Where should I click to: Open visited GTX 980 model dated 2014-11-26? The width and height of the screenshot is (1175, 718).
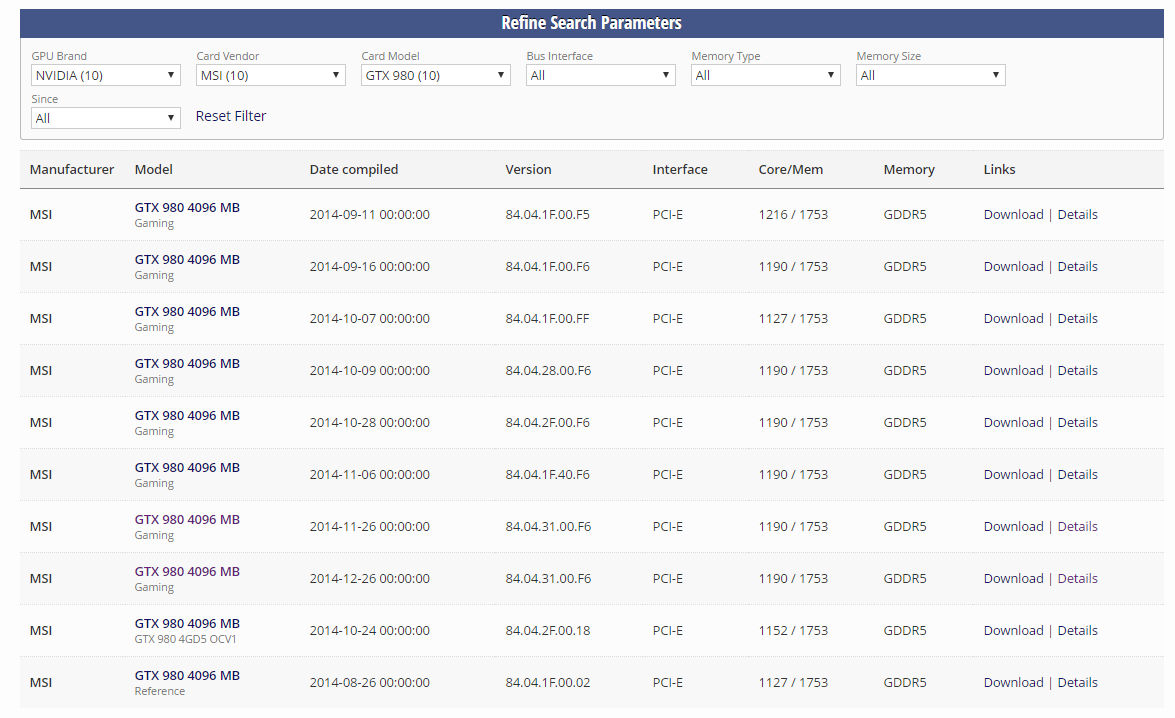(187, 519)
